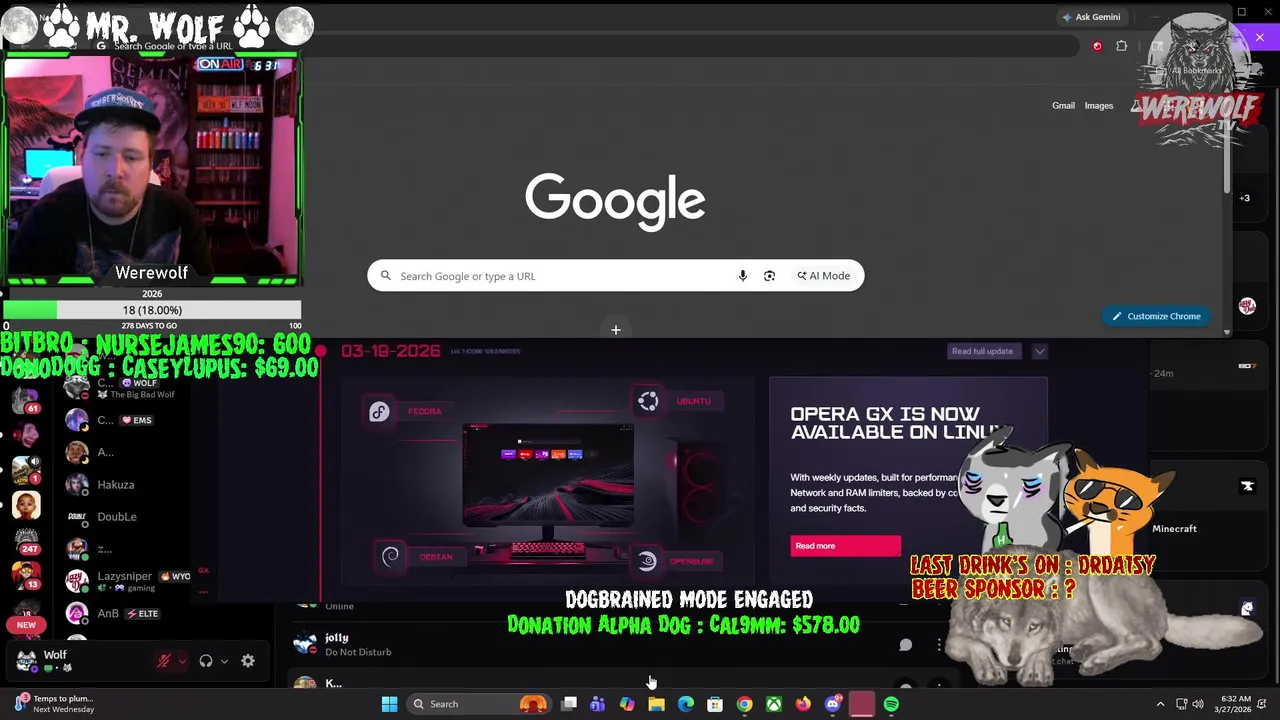Open Microsoft Store from taskbar

pos(715,704)
